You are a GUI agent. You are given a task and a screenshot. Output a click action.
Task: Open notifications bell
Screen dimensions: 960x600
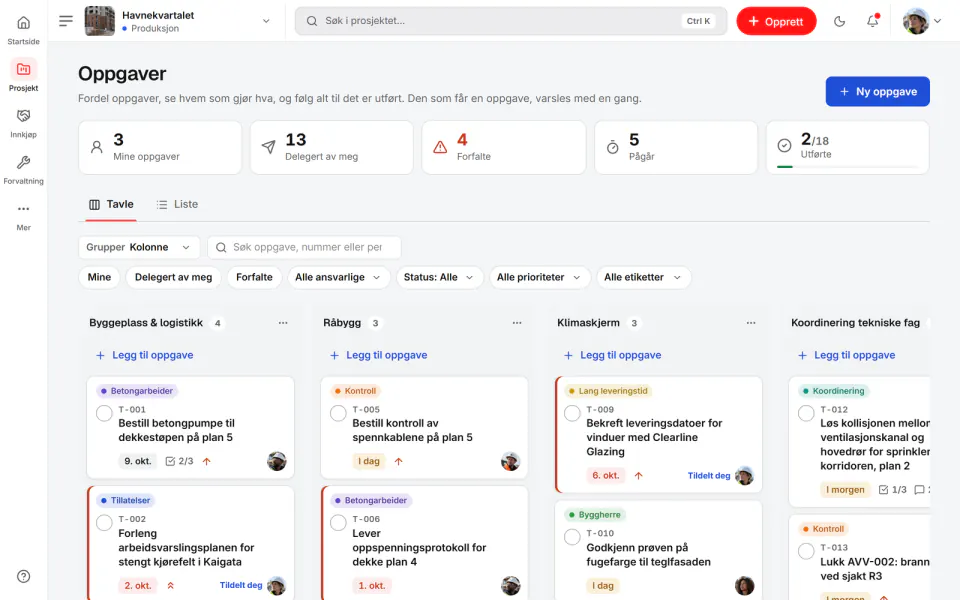click(x=872, y=21)
